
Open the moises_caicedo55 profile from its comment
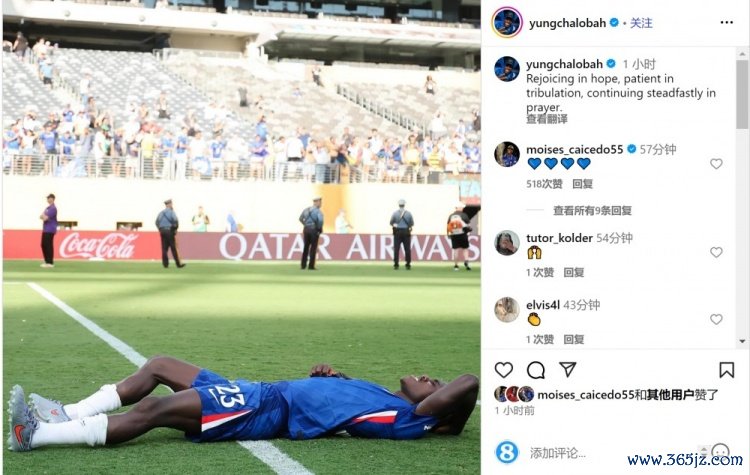[x=574, y=150]
